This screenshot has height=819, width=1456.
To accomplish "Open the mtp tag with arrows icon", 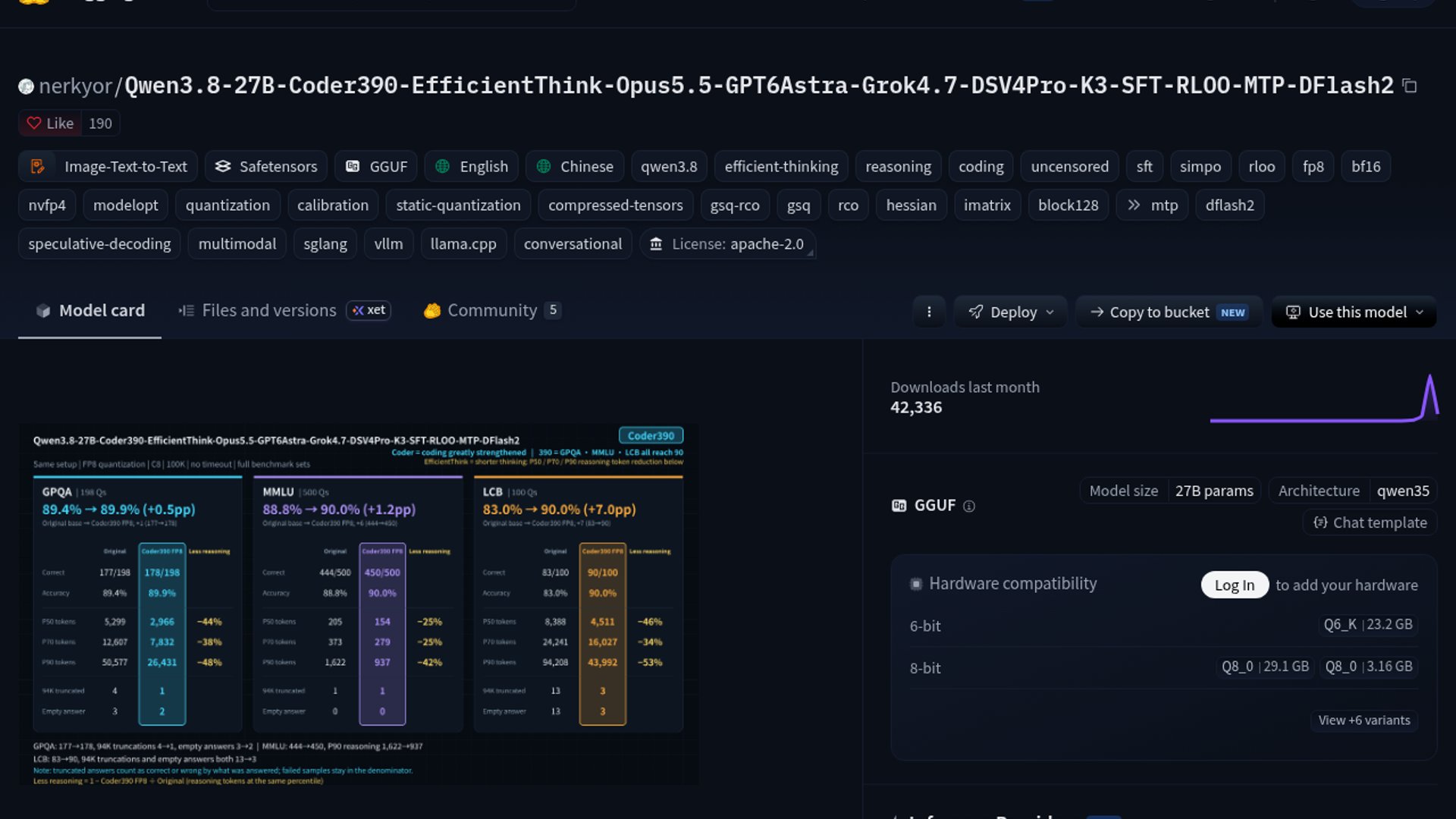I will [x=1152, y=205].
